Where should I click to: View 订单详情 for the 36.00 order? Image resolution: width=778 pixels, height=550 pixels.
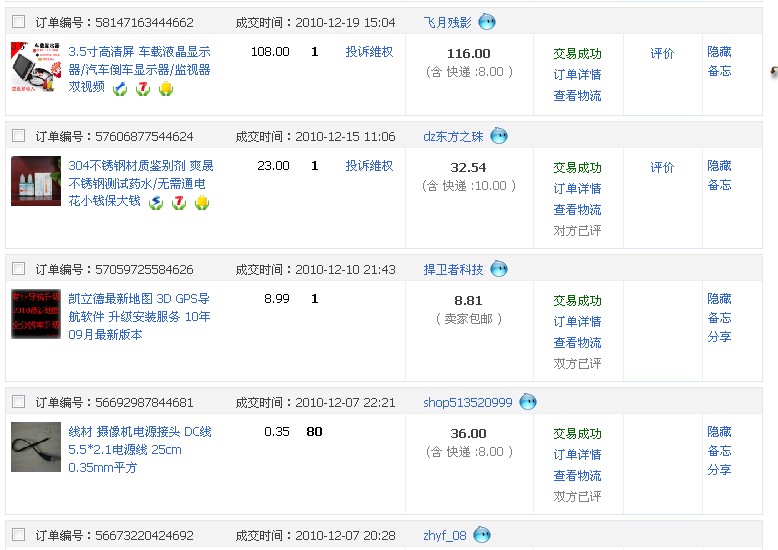pos(577,455)
